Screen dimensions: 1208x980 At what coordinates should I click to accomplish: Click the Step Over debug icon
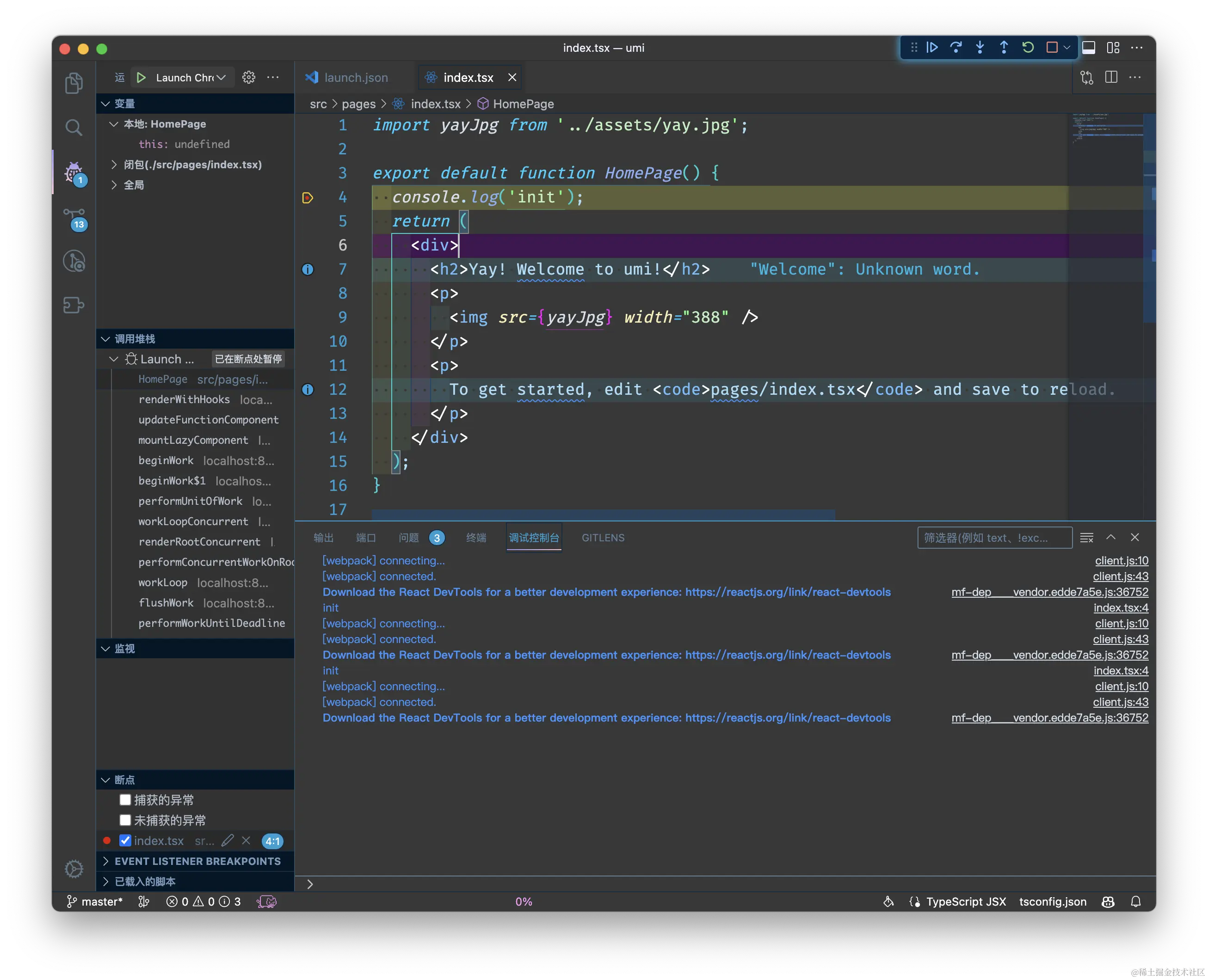tap(955, 48)
